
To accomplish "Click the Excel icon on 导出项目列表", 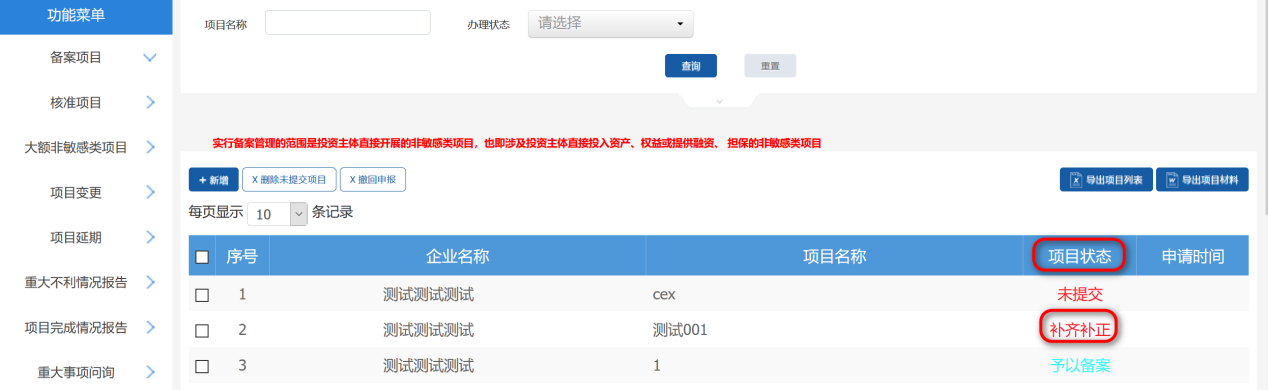I will pos(1076,180).
